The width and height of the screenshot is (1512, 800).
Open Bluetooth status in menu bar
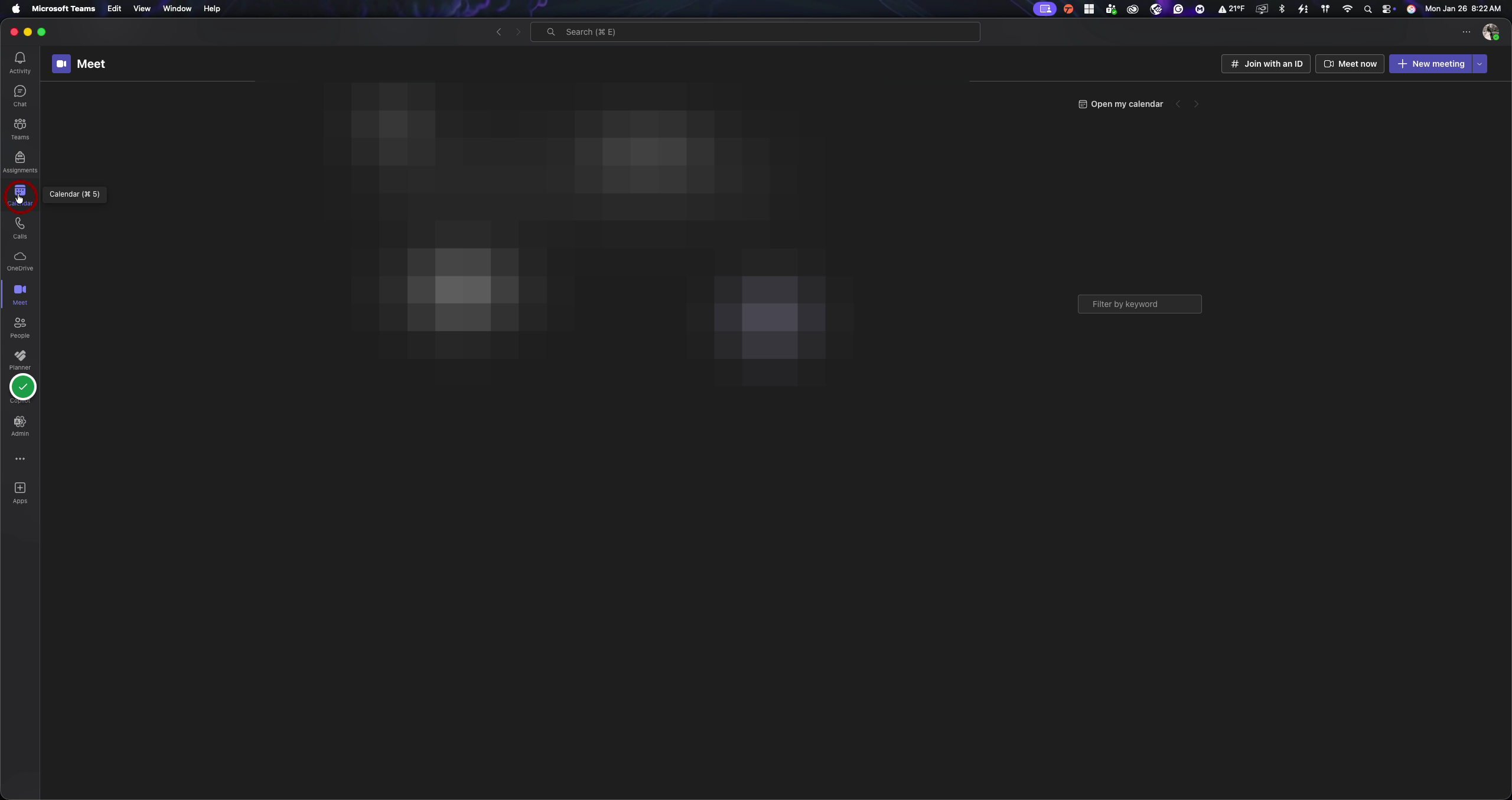coord(1282,9)
